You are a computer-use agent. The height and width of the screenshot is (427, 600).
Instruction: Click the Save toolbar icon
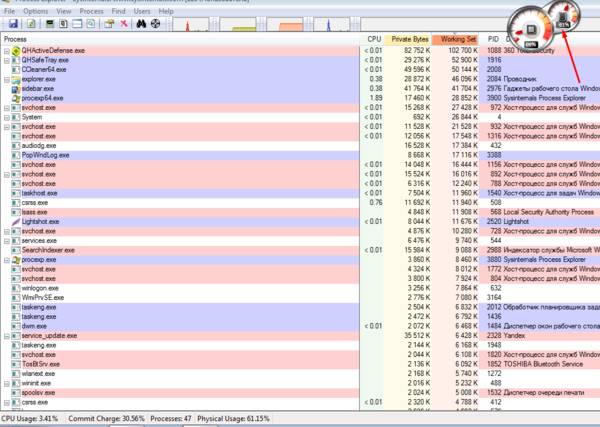coord(13,24)
